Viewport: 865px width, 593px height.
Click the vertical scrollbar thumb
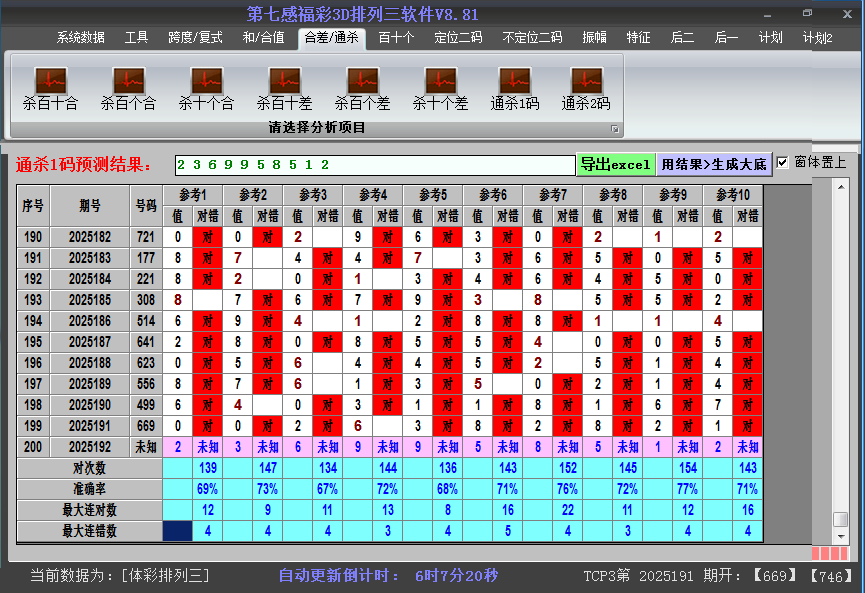841,519
